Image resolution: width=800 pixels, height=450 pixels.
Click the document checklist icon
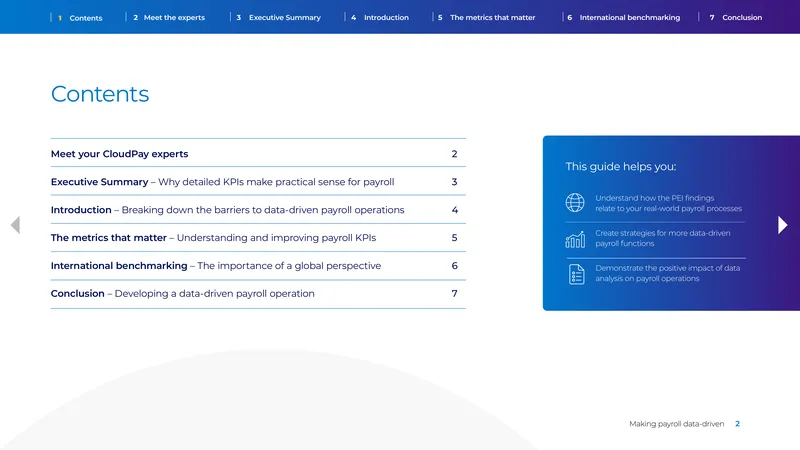tap(577, 274)
